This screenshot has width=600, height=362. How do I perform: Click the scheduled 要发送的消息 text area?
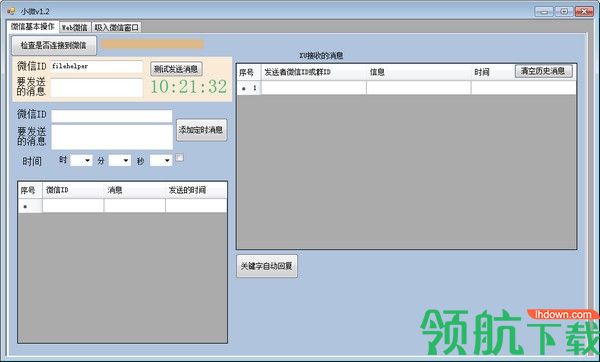click(x=112, y=137)
